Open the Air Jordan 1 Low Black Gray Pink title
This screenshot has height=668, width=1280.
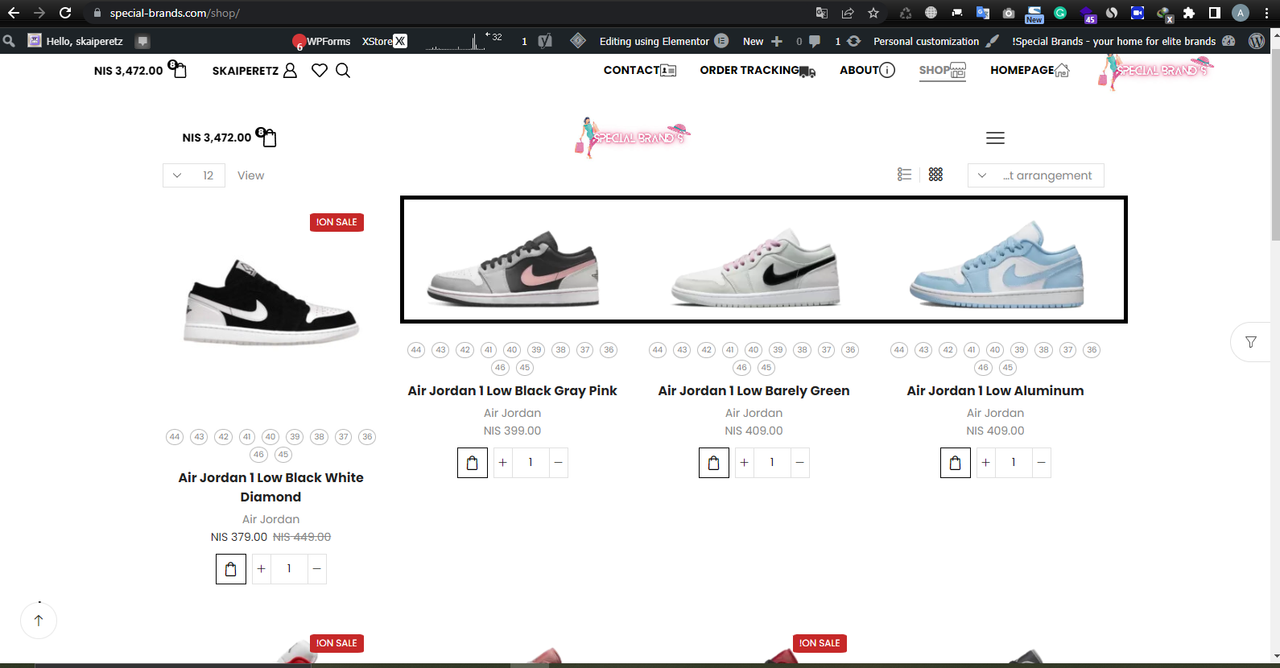pyautogui.click(x=513, y=391)
